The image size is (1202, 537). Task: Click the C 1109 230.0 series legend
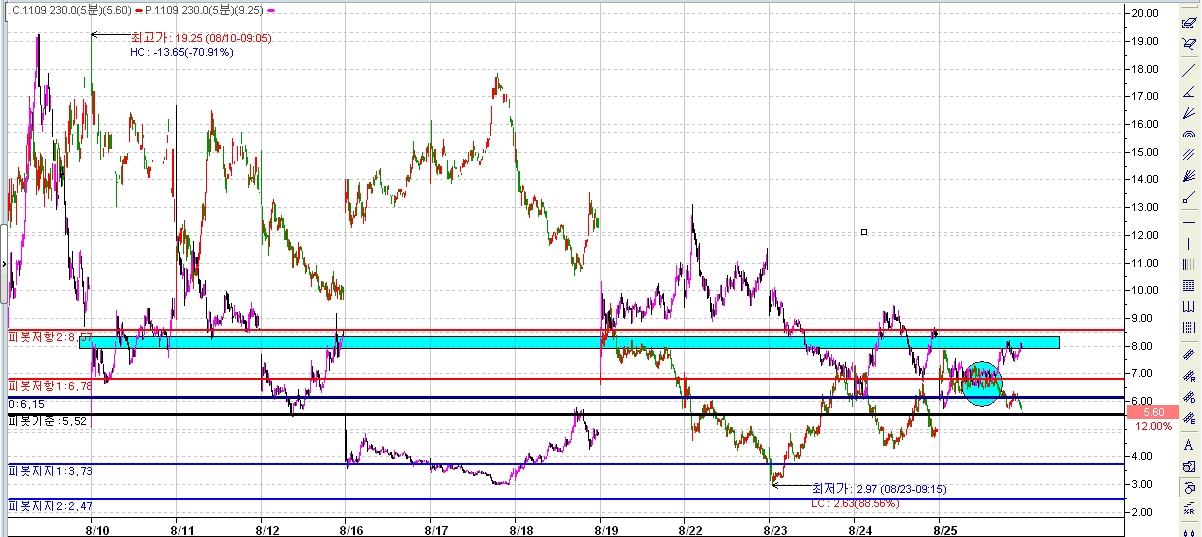click(x=68, y=8)
